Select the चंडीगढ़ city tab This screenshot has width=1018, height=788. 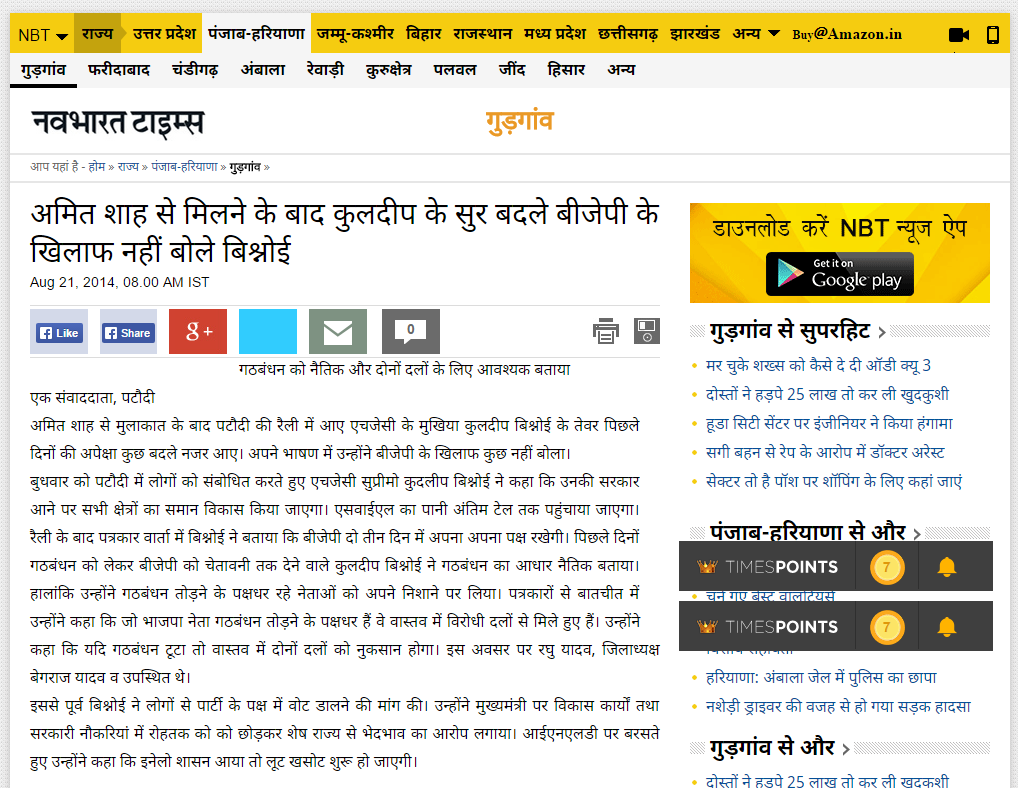195,70
